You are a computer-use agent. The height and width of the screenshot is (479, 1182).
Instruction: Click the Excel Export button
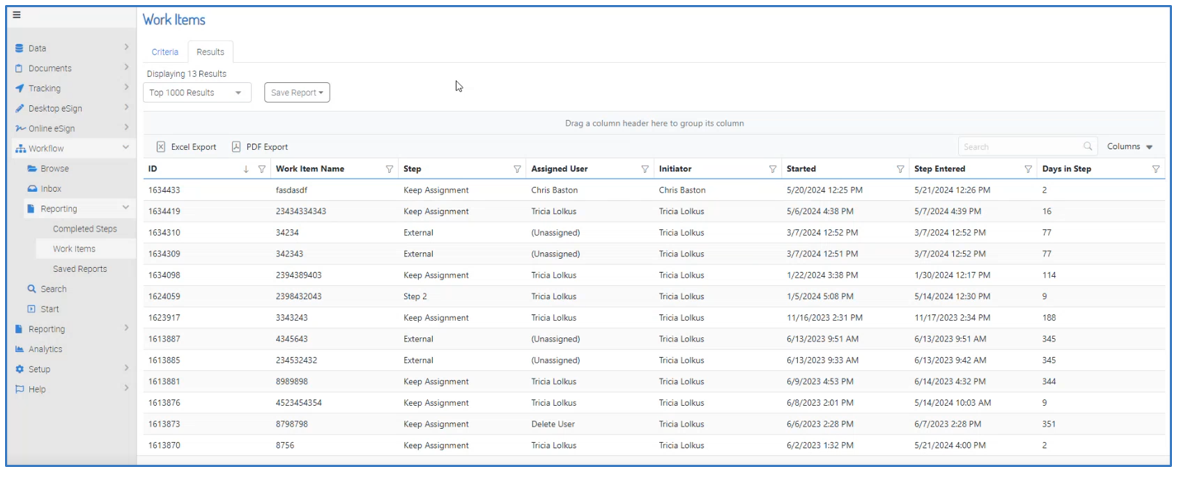click(186, 147)
